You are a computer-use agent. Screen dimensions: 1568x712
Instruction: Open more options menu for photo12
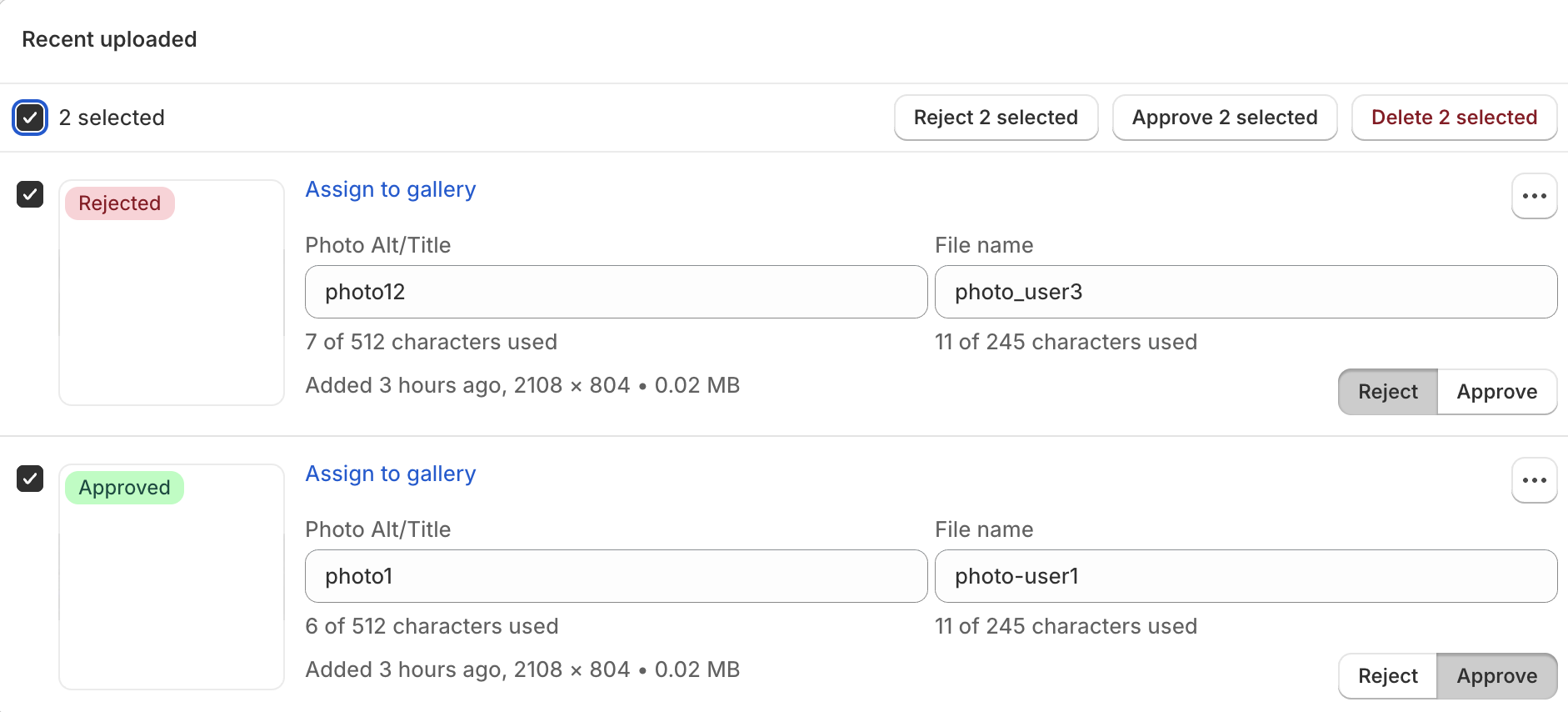click(x=1534, y=196)
